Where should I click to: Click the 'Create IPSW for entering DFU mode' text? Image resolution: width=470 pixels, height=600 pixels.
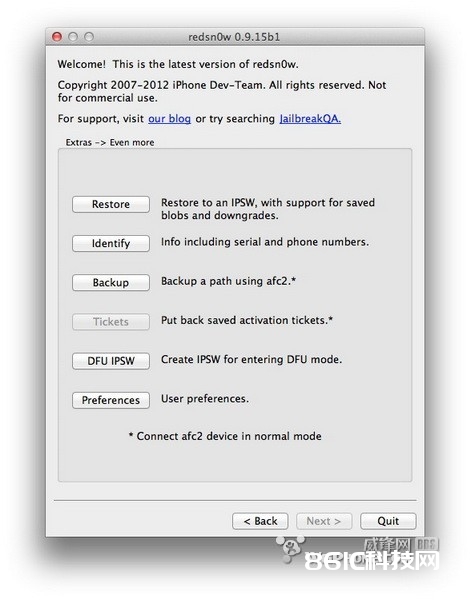coord(251,360)
